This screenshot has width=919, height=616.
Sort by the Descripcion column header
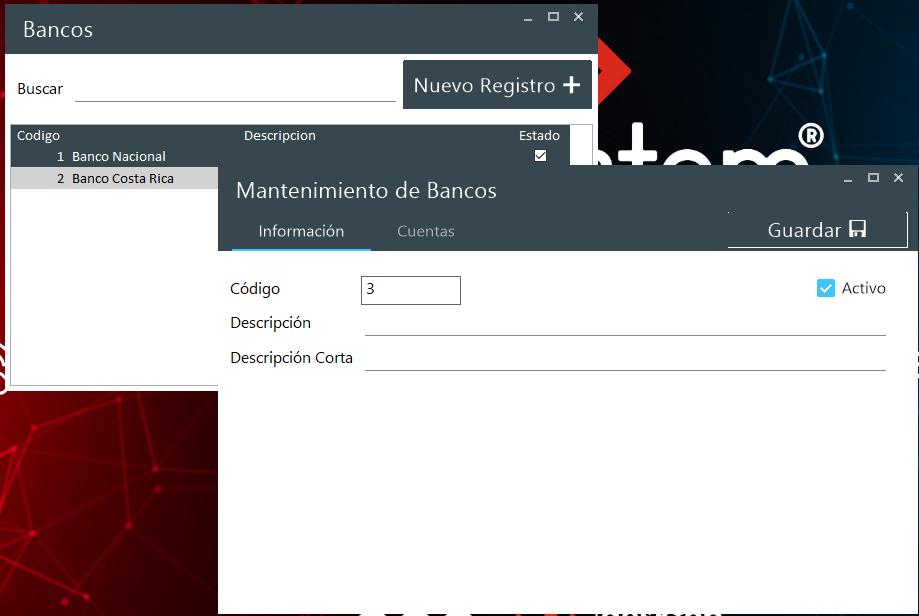(280, 135)
